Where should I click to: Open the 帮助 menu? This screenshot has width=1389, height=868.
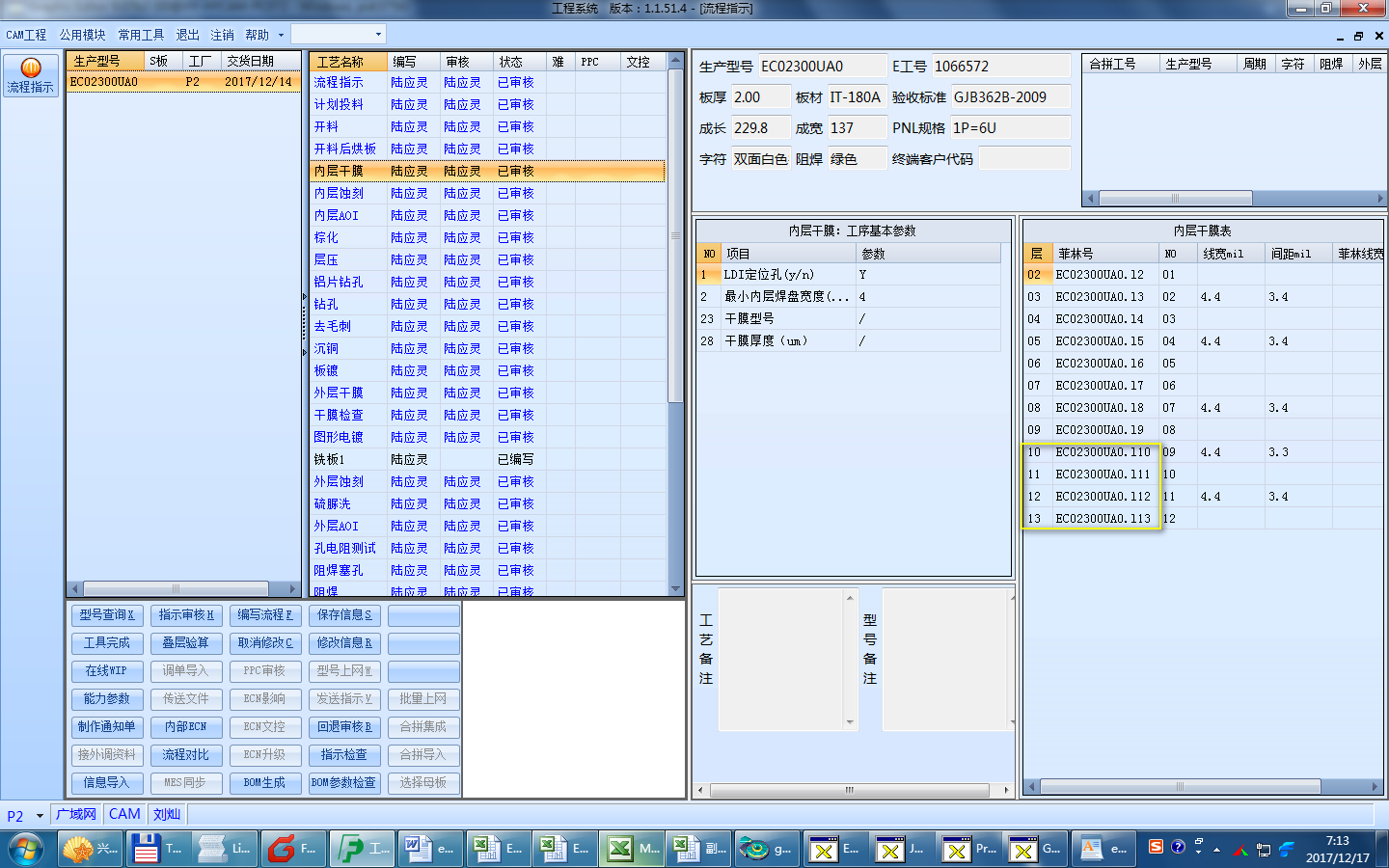coord(257,35)
